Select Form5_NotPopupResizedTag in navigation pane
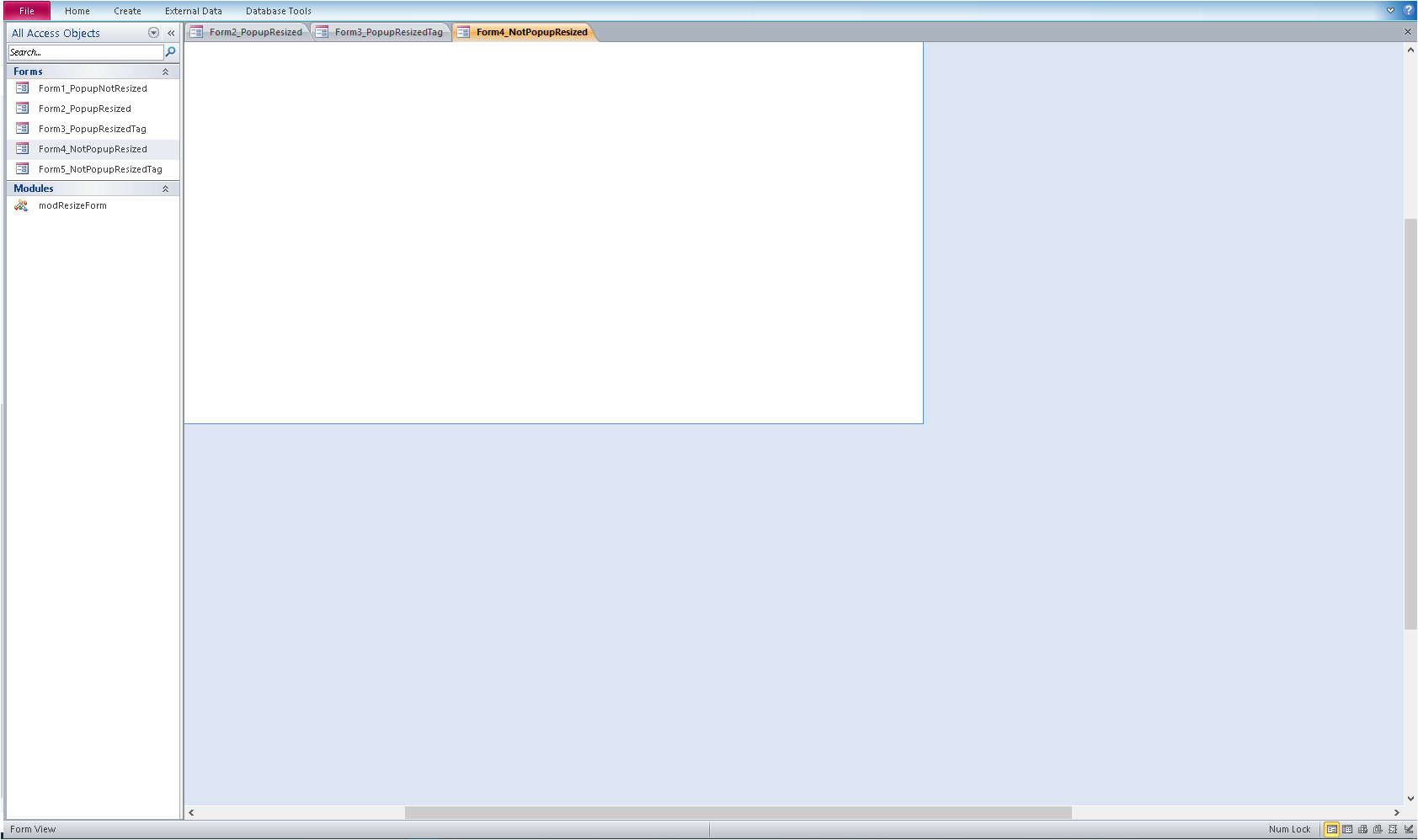 (93, 169)
